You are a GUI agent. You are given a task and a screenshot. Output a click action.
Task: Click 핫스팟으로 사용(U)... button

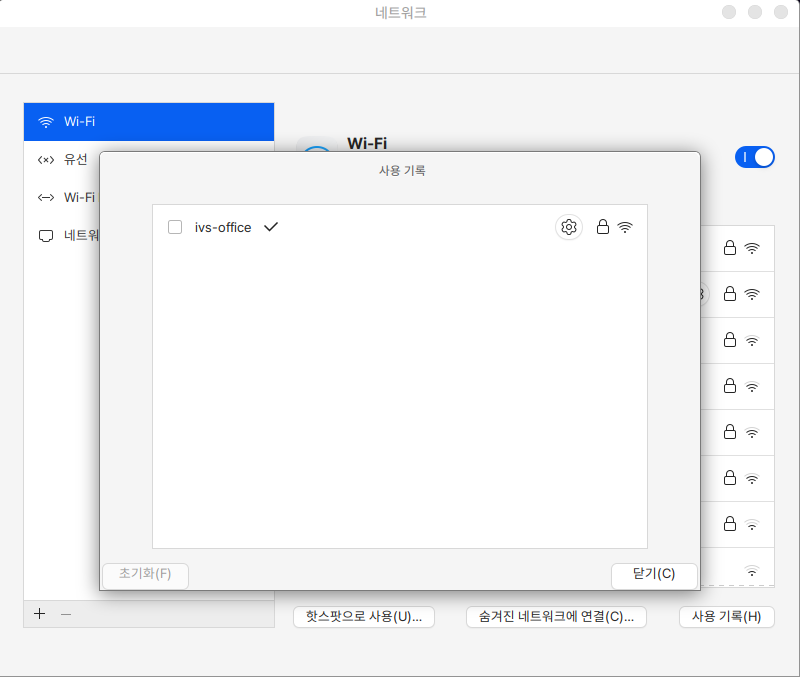pos(364,617)
